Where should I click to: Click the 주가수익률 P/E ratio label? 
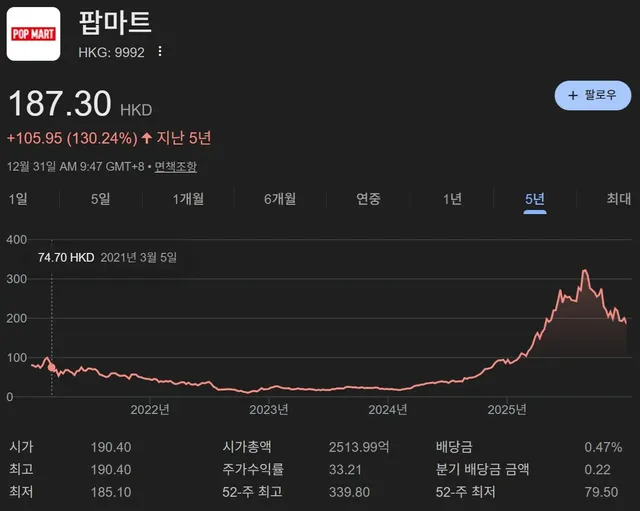click(x=250, y=469)
